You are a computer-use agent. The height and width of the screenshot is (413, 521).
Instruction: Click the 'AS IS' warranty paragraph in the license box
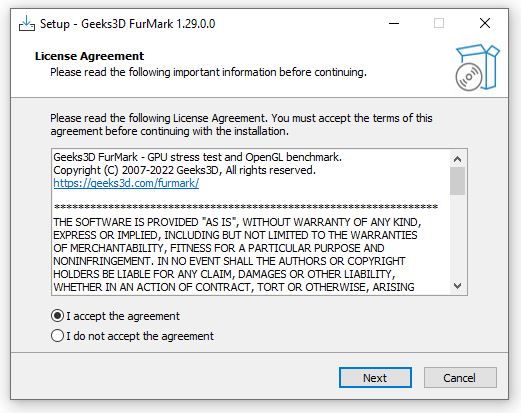point(237,254)
